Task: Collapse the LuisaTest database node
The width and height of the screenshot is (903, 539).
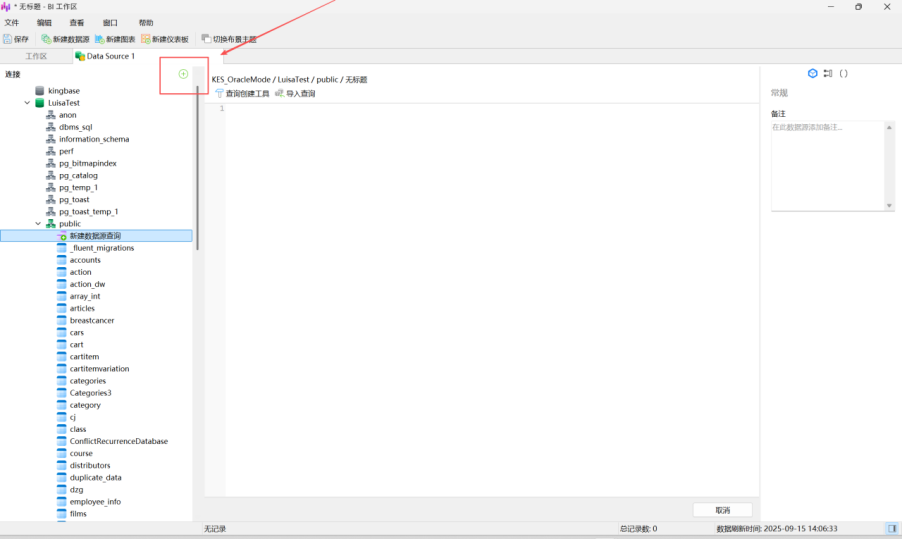Action: [x=27, y=103]
